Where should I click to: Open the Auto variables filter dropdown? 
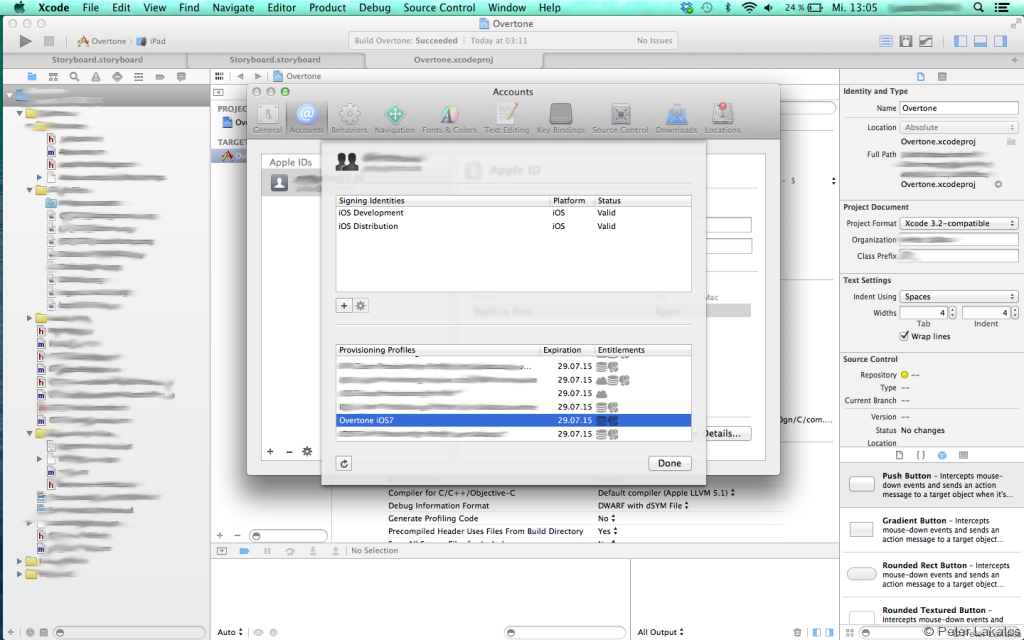[x=230, y=632]
